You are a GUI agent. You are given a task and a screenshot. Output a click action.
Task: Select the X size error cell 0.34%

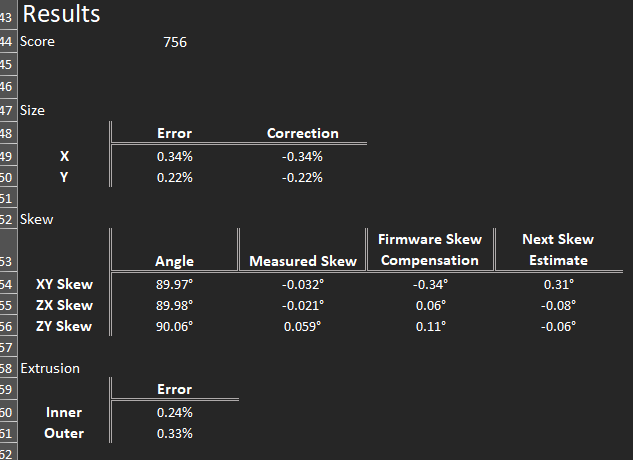174,156
